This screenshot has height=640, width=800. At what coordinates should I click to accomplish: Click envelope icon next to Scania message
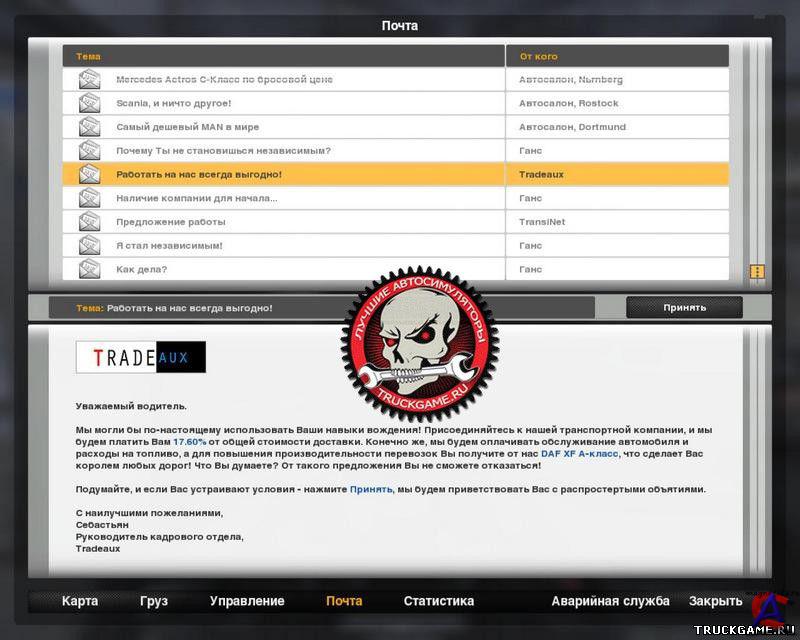pos(90,103)
